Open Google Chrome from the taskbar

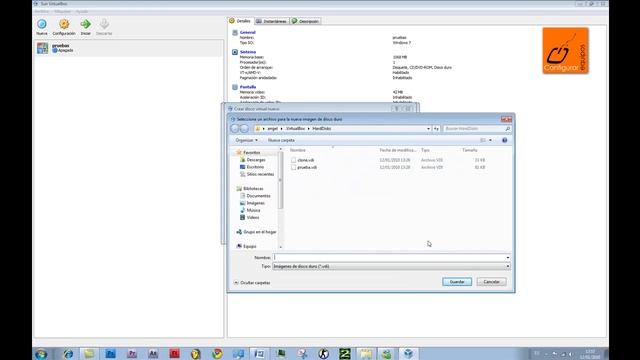click(217, 354)
